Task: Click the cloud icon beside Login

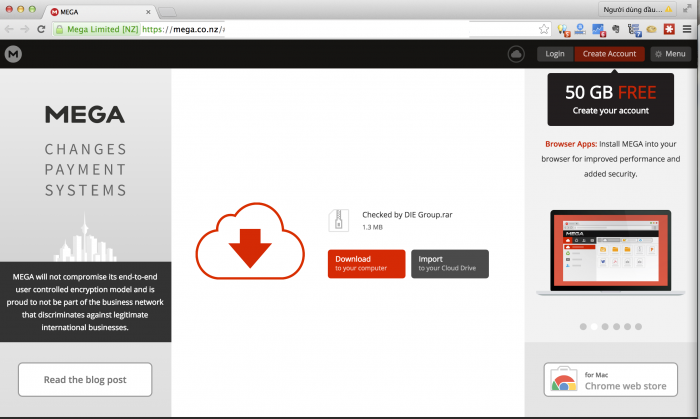Action: [516, 54]
